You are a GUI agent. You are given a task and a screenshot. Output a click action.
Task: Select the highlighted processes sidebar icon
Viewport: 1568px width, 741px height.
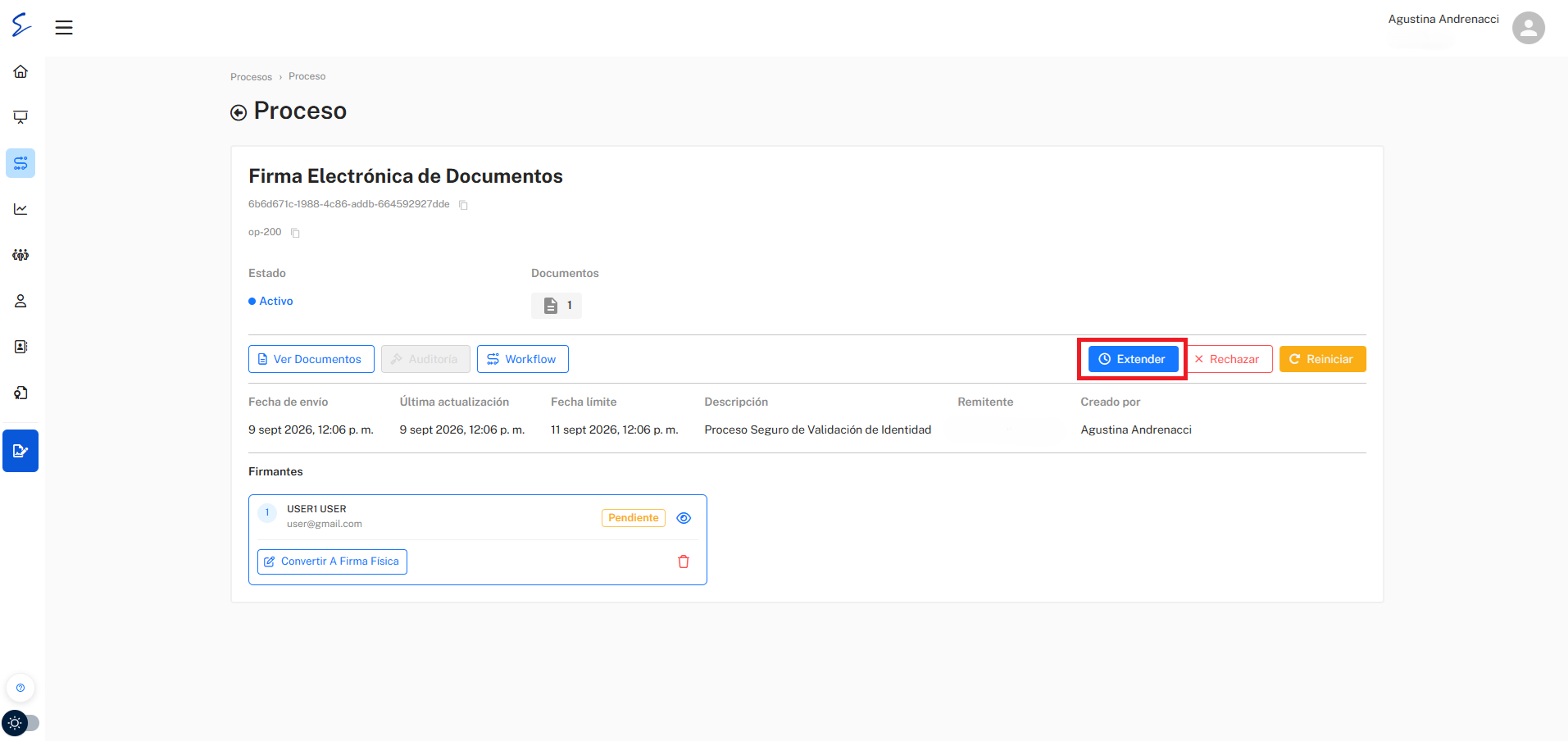tap(20, 163)
